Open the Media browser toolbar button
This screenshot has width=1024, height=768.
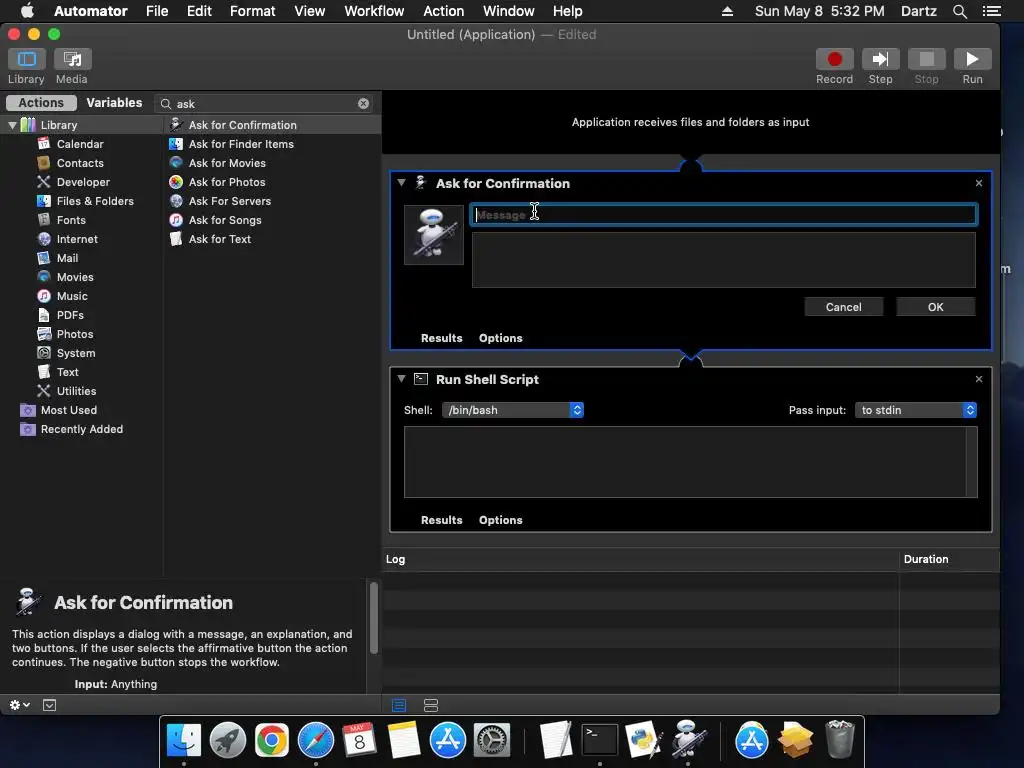tap(72, 59)
